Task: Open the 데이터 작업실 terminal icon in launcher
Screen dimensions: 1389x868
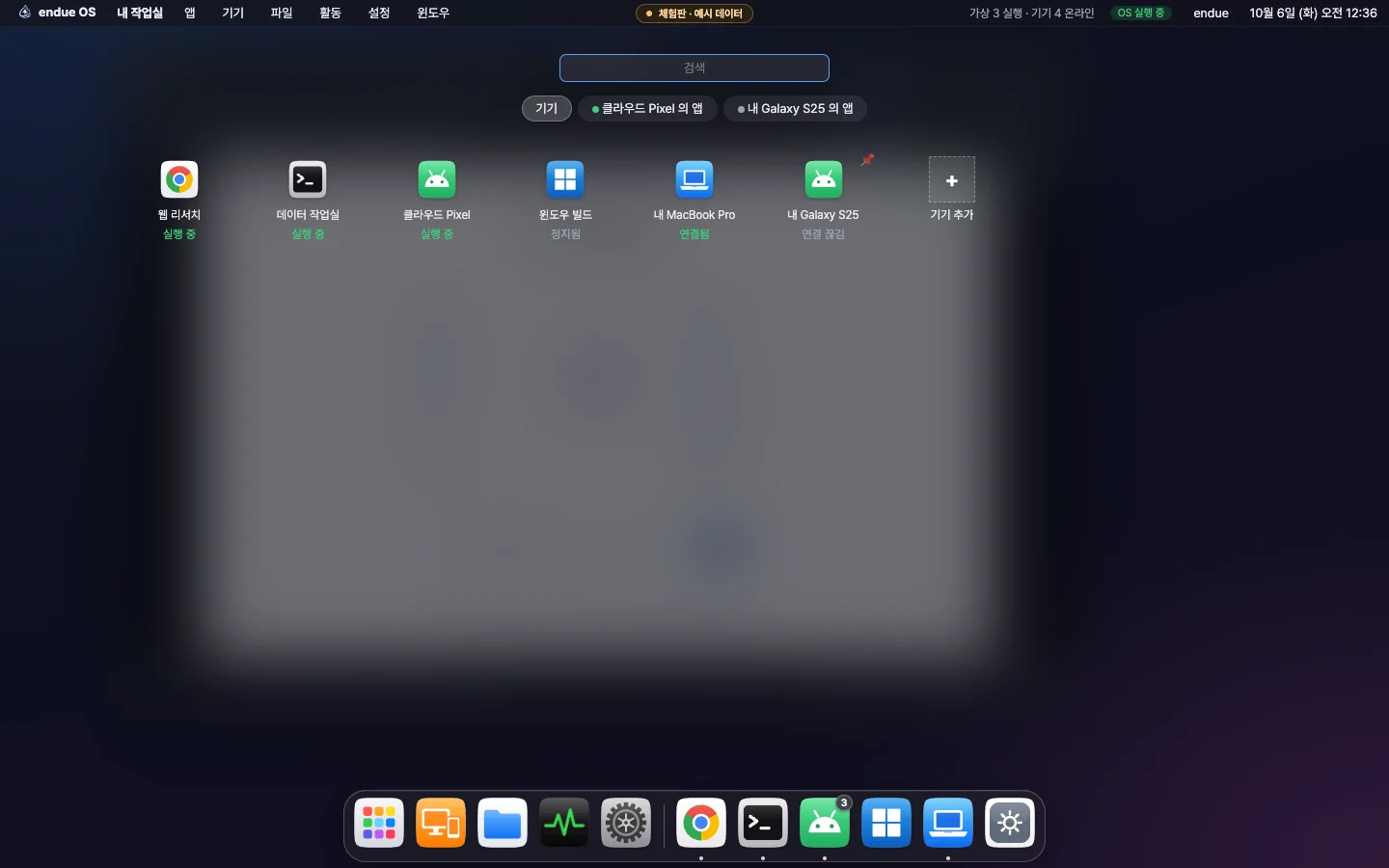Action: (x=308, y=179)
